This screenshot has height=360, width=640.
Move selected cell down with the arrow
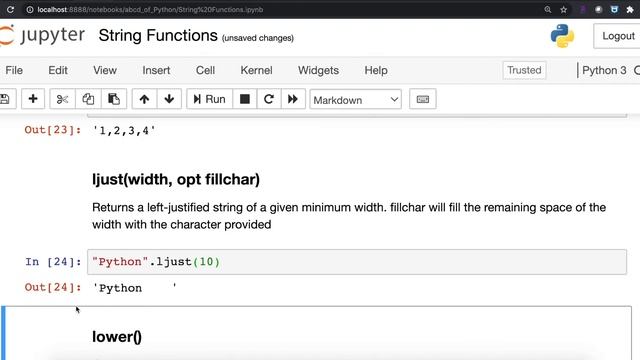click(169, 99)
